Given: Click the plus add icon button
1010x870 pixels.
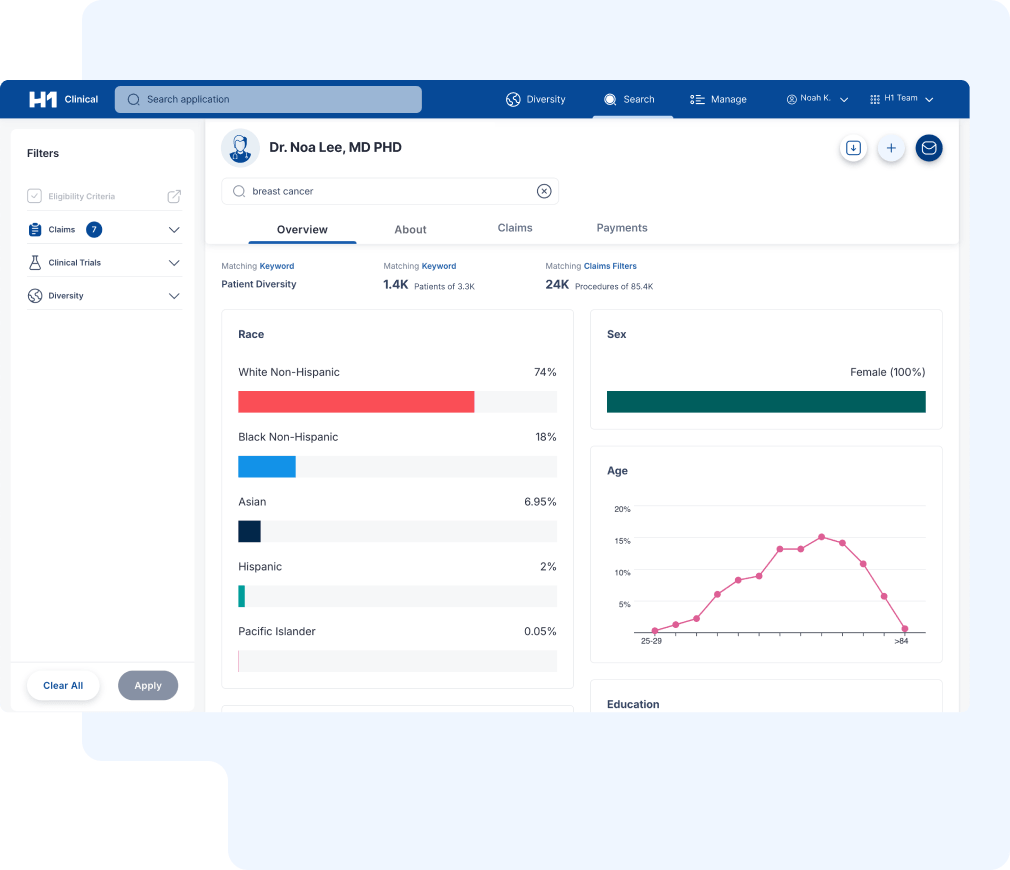Looking at the screenshot, I should tap(891, 148).
